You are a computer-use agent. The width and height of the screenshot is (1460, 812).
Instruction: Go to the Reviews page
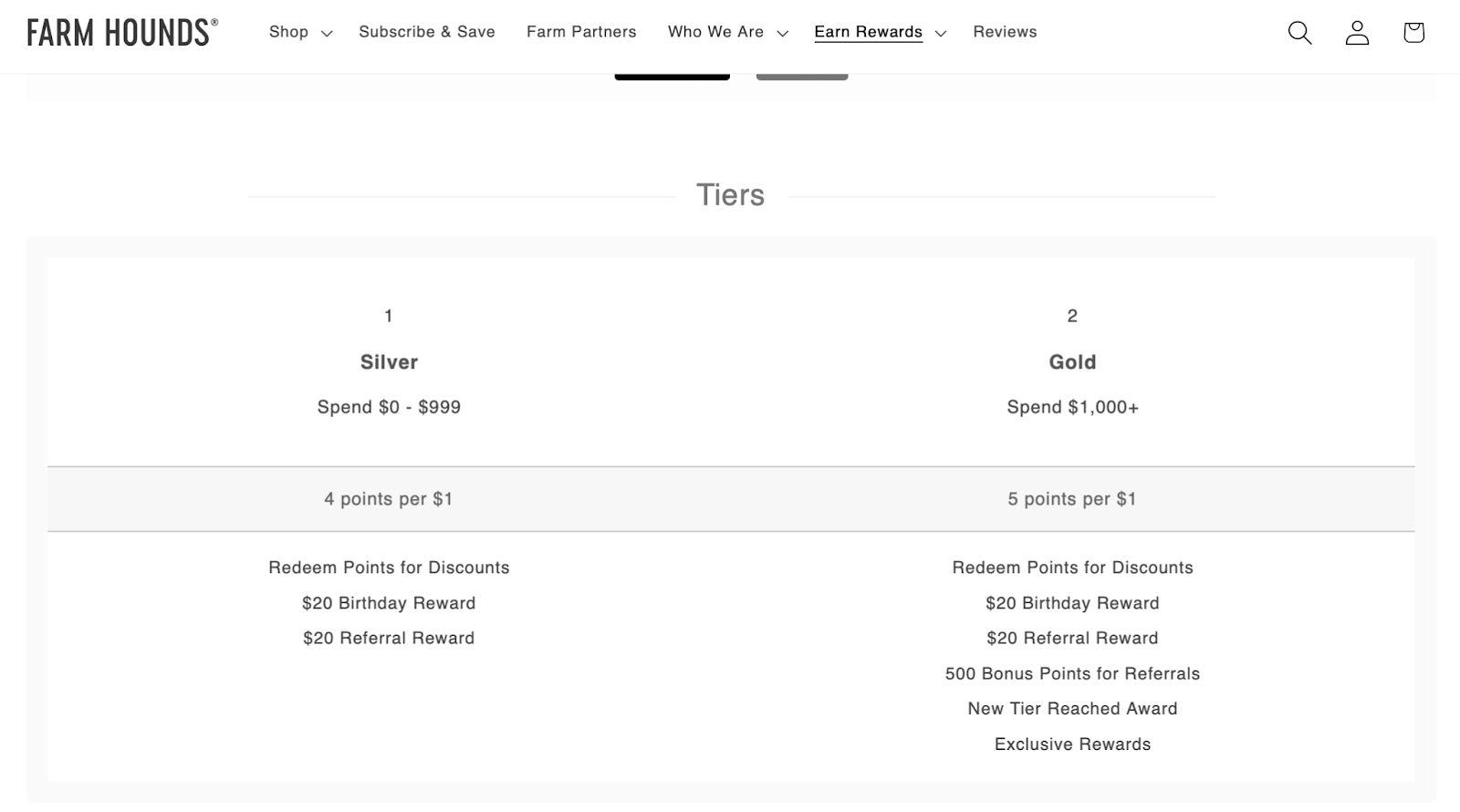1005,32
